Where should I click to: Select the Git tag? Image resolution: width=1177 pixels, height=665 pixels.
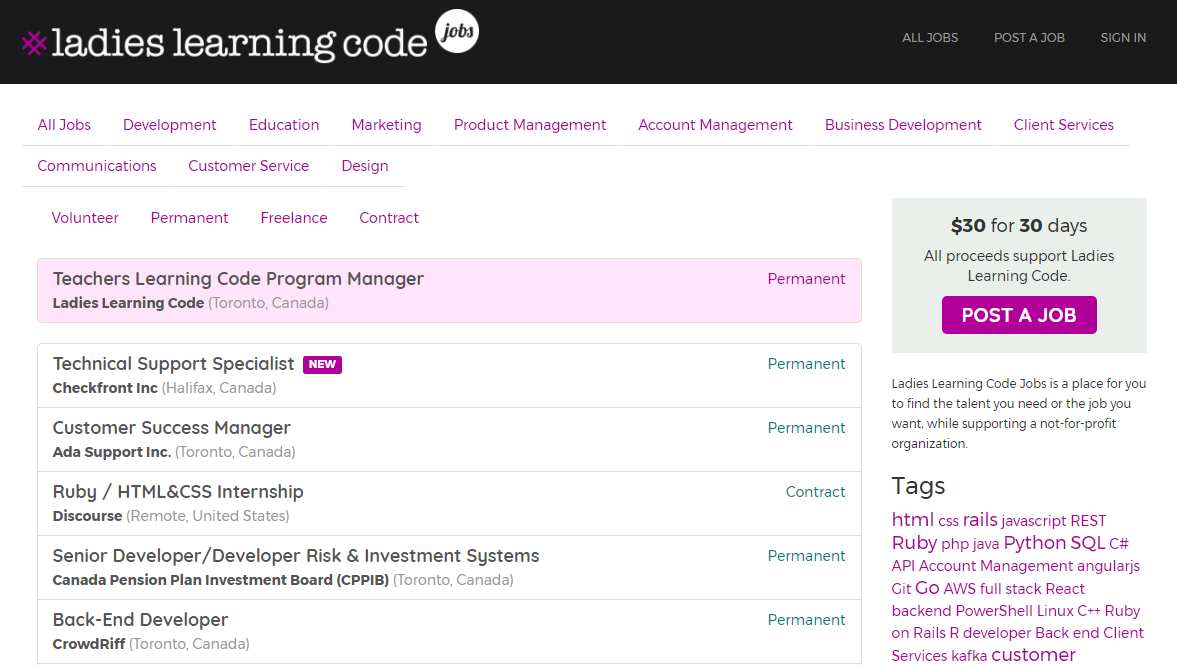pos(901,589)
